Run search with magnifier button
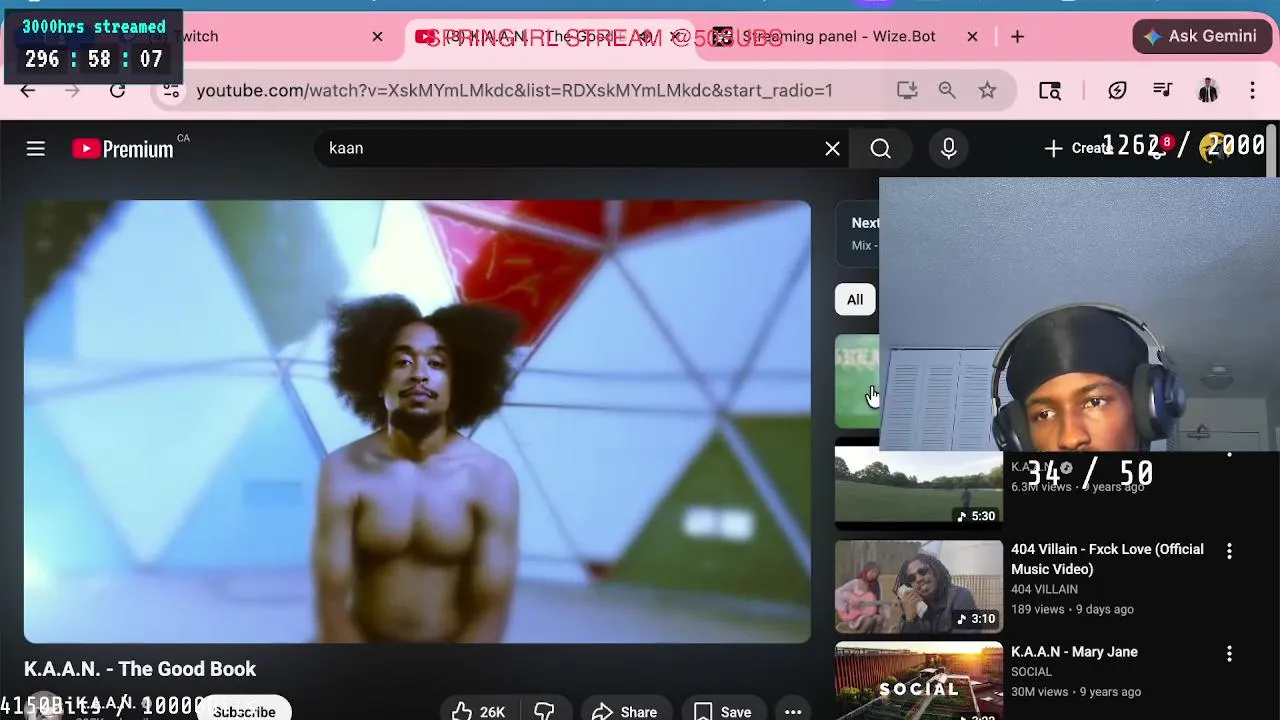The height and width of the screenshot is (720, 1280). [x=880, y=149]
